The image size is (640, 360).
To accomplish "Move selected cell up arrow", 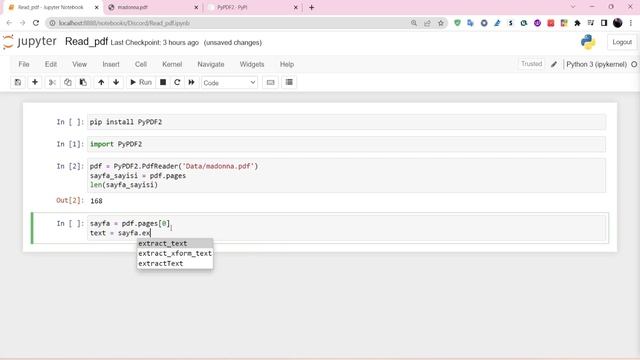I will click(101, 82).
